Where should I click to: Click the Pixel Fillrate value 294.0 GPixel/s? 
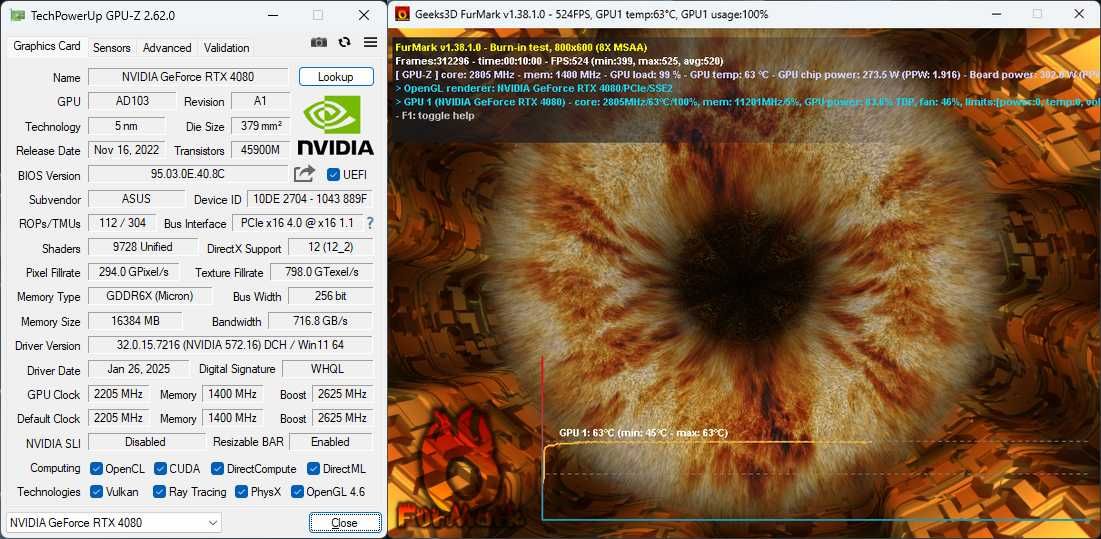pyautogui.click(x=133, y=272)
